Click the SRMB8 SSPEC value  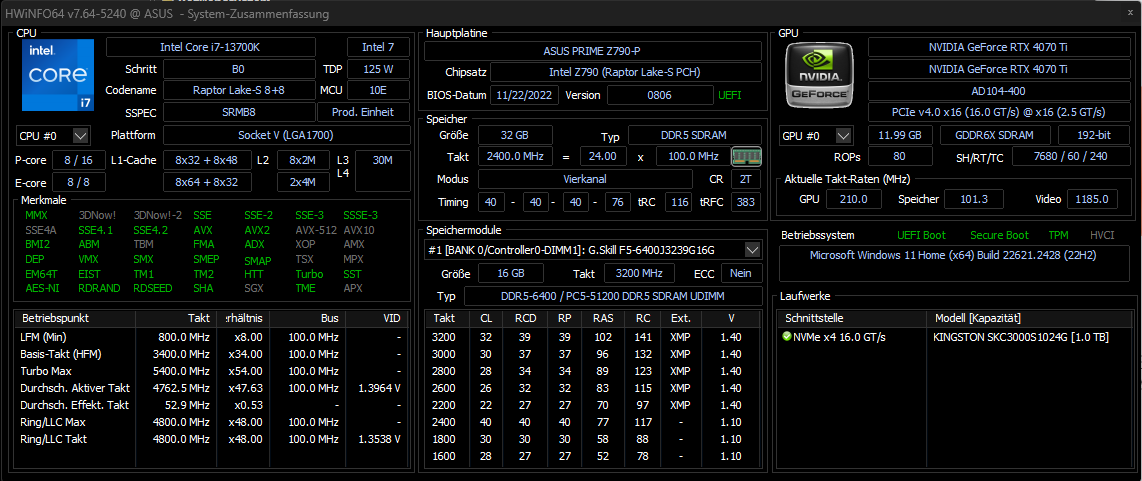click(x=239, y=113)
